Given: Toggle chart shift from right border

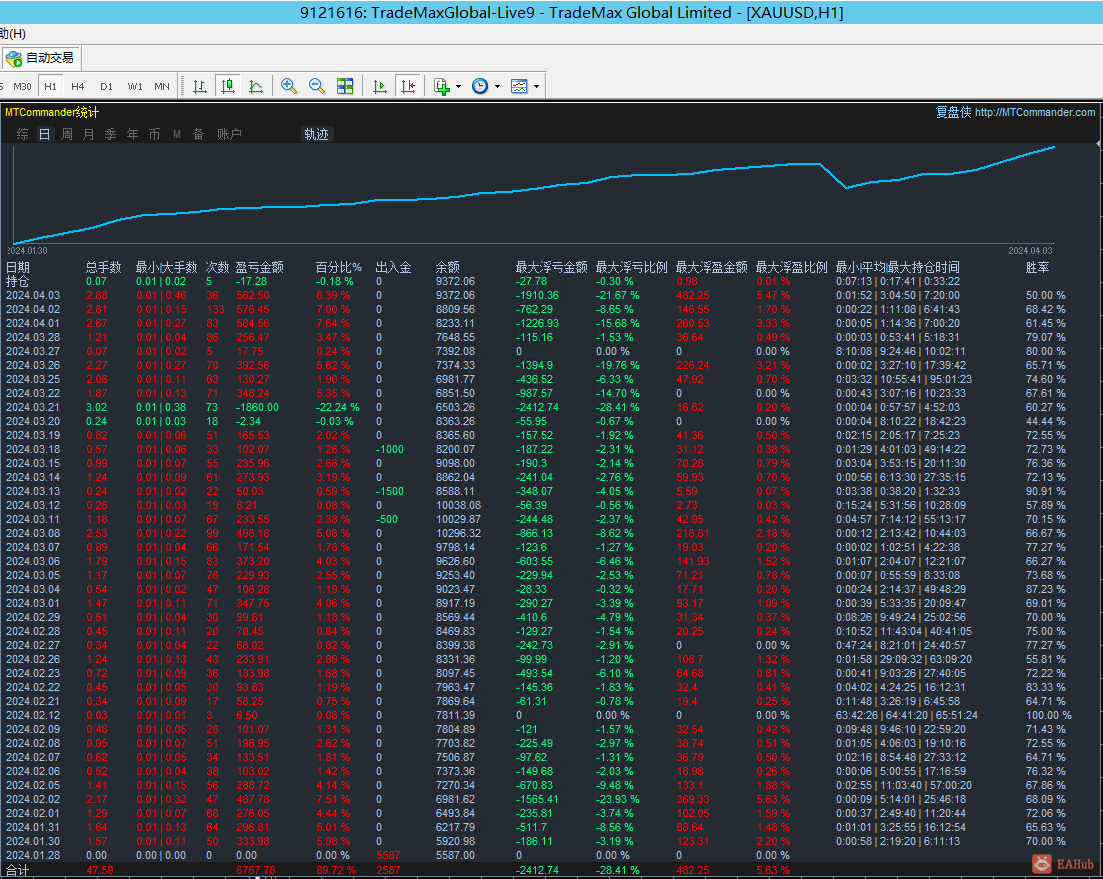Looking at the screenshot, I should 407,86.
